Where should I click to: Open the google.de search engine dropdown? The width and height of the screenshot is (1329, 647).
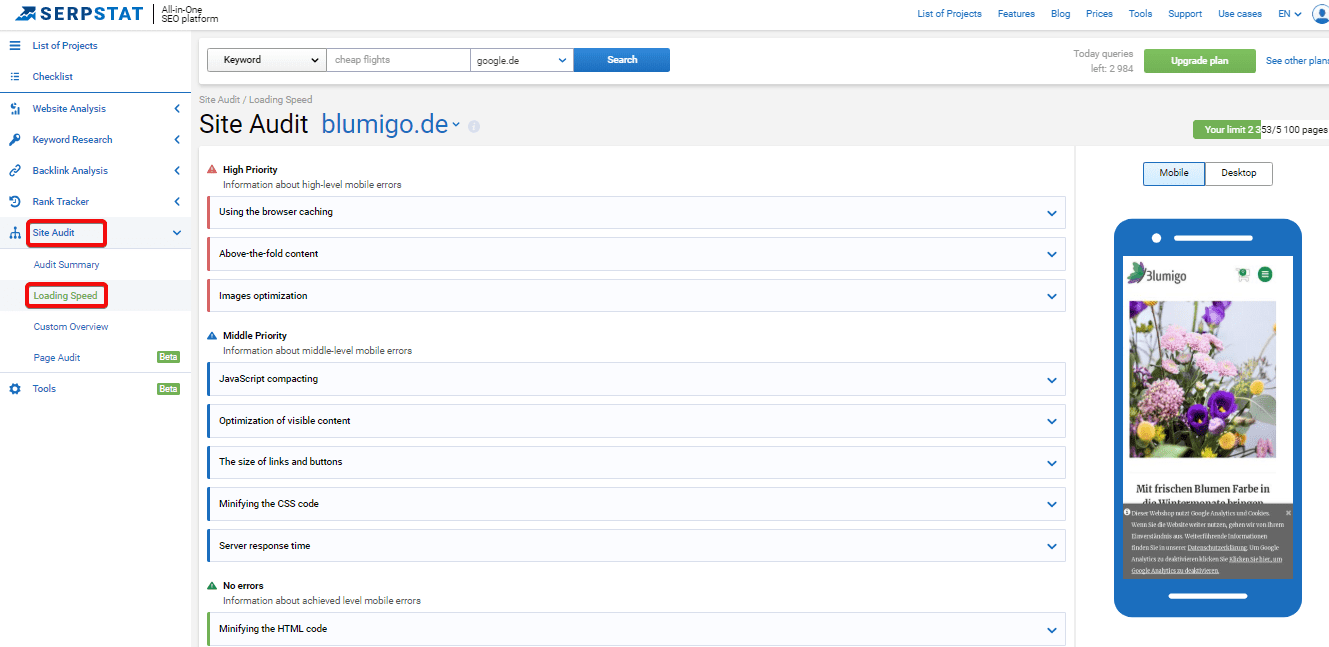point(522,60)
